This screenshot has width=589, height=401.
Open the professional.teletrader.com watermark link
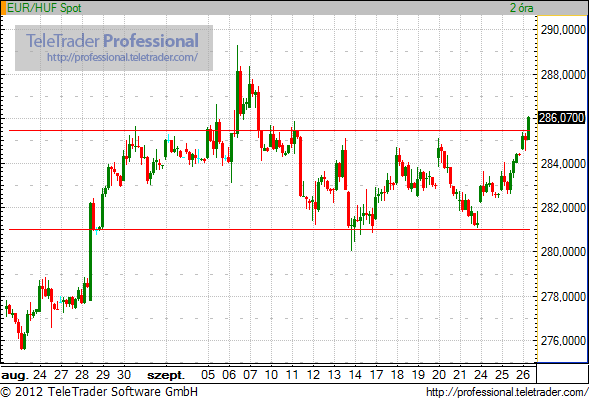click(122, 57)
